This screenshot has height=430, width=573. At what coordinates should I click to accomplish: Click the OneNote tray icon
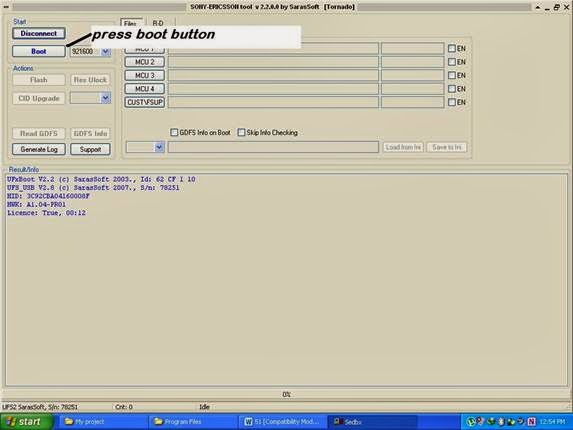click(x=532, y=422)
